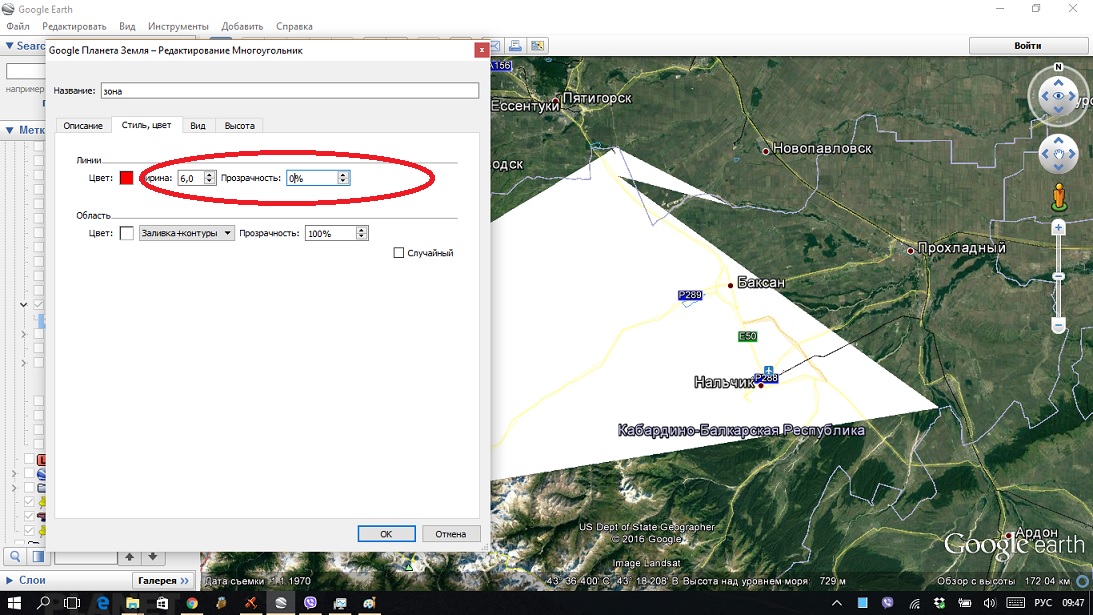
Task: Launch Chrome from the taskbar
Action: pos(191,603)
